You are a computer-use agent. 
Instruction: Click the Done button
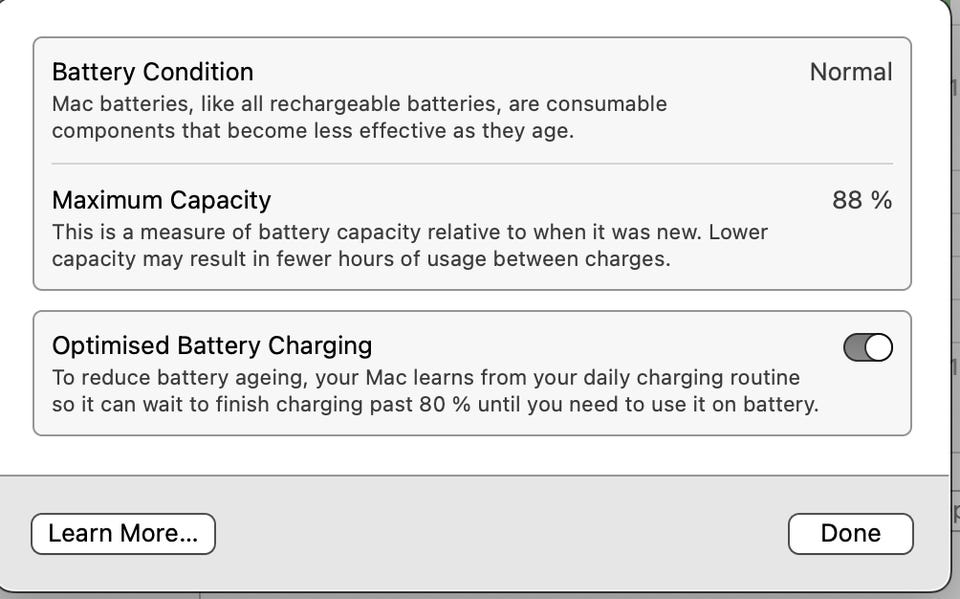[850, 534]
